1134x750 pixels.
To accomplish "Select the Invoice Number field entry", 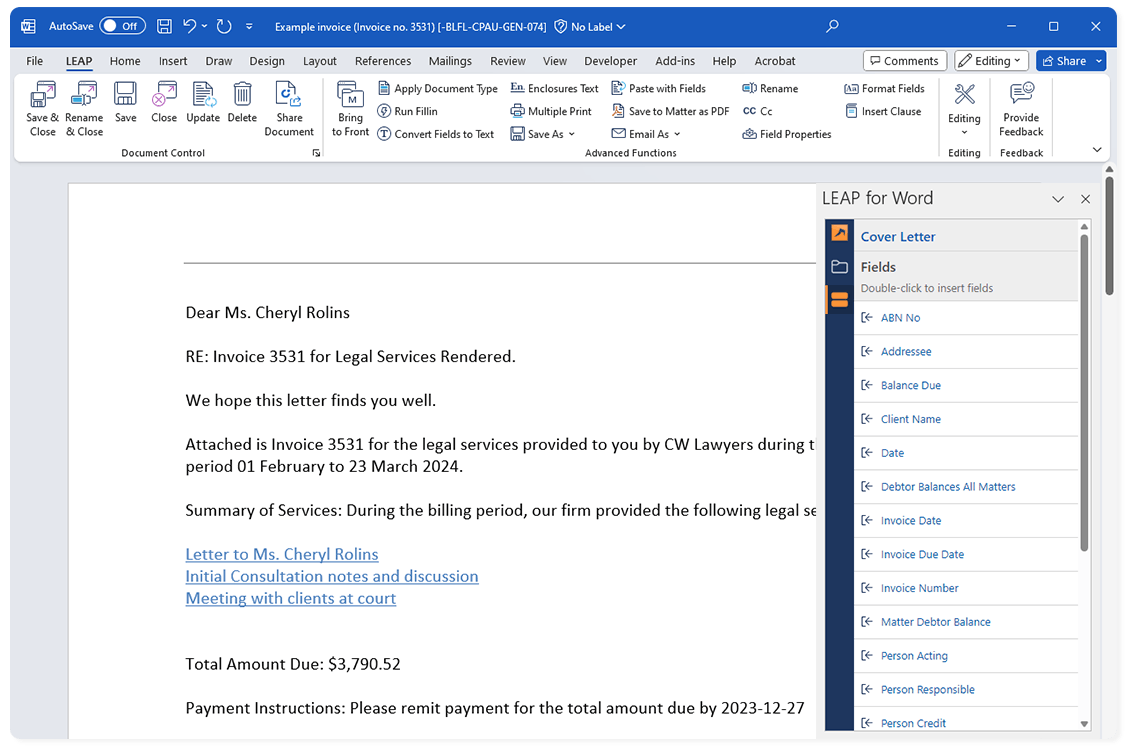I will tap(919, 588).
